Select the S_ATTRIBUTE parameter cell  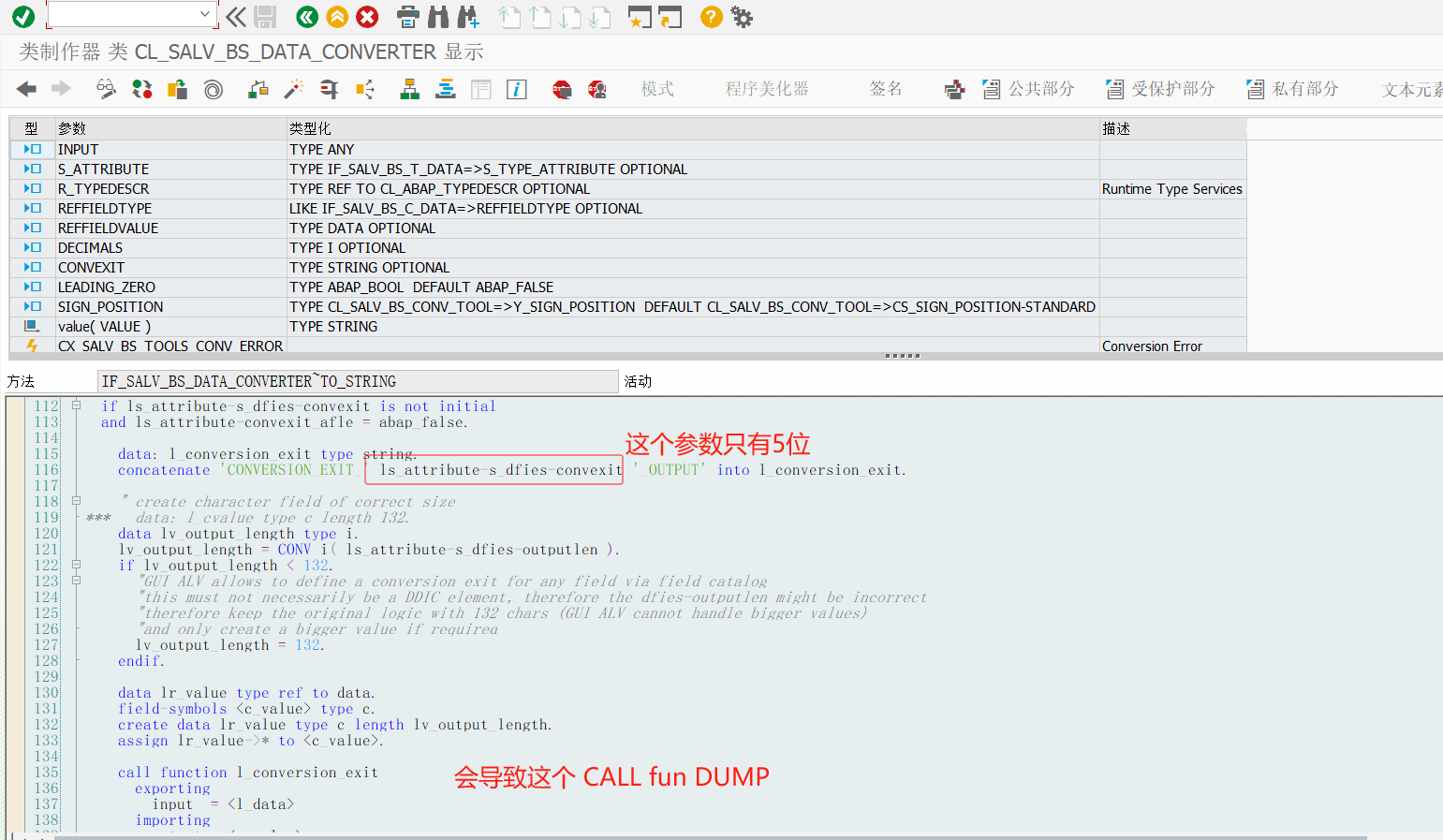pyautogui.click(x=170, y=169)
